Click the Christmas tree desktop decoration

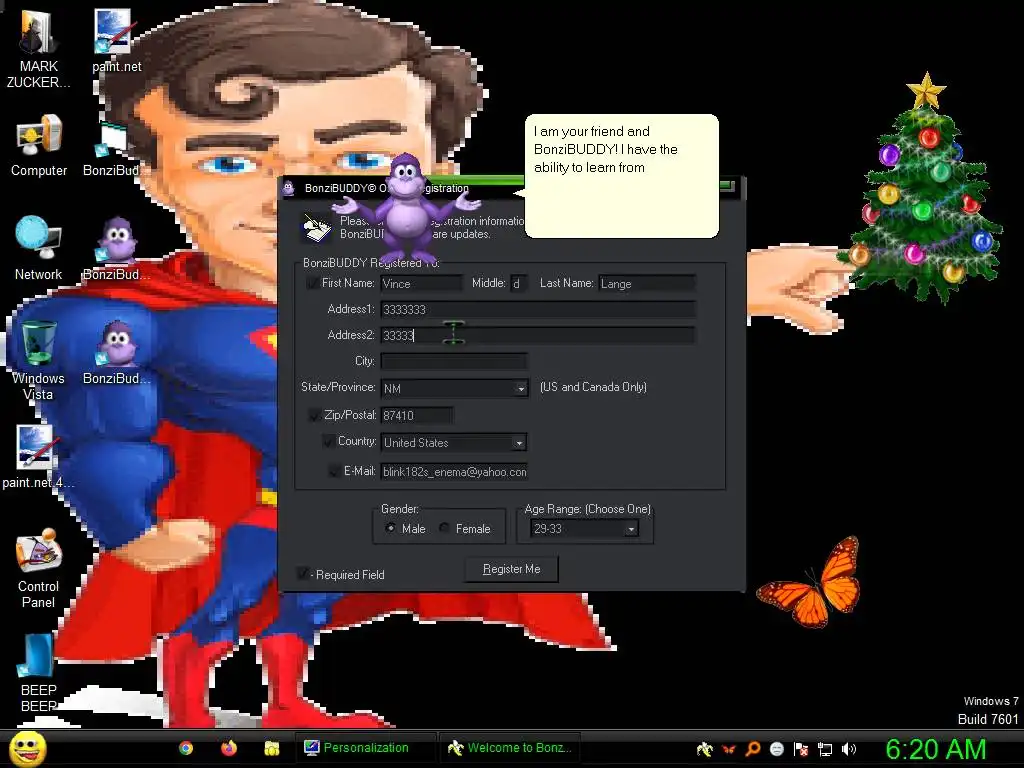(x=922, y=189)
